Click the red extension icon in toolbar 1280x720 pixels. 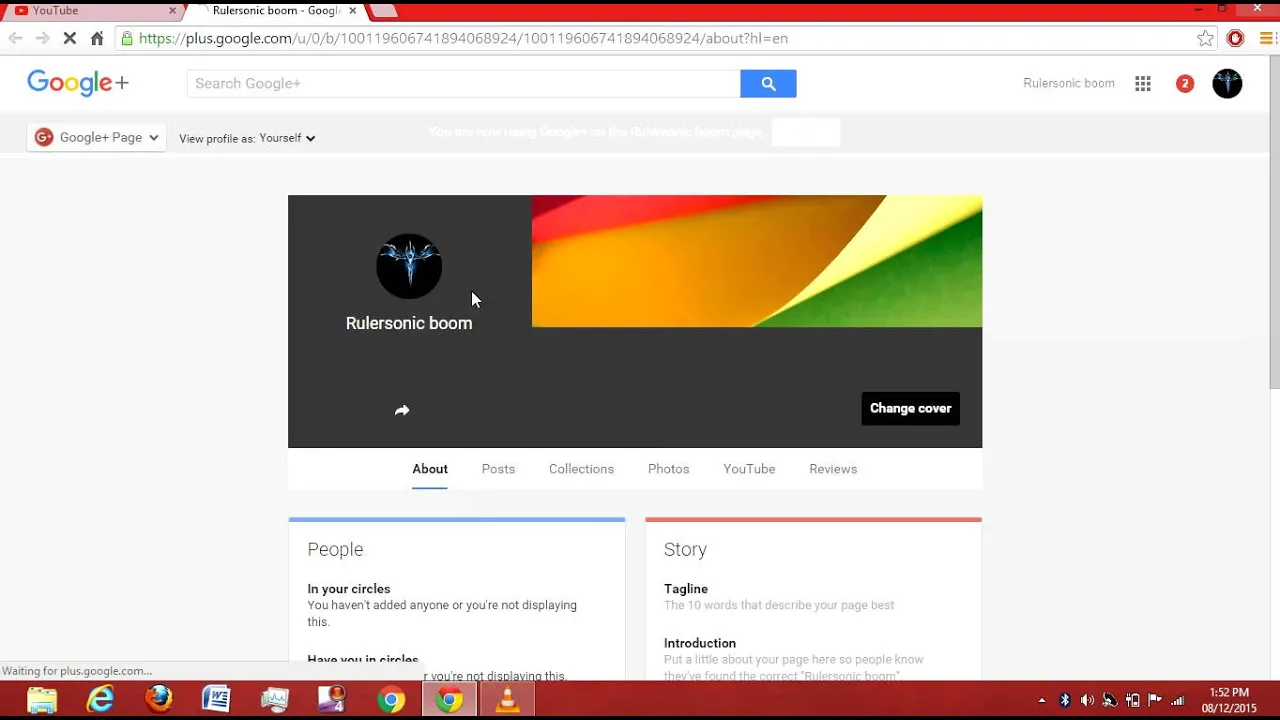(1236, 38)
